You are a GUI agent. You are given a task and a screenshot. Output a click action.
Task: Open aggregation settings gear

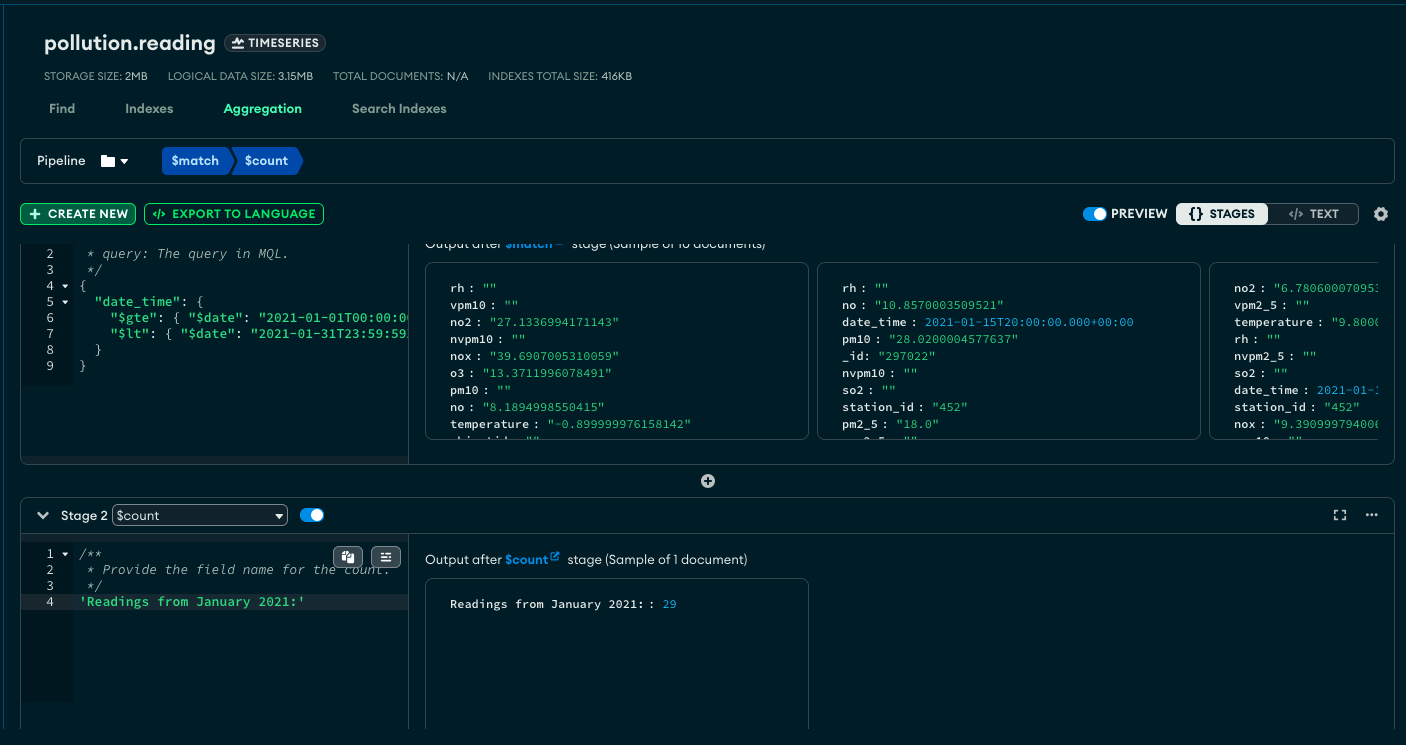click(x=1381, y=214)
